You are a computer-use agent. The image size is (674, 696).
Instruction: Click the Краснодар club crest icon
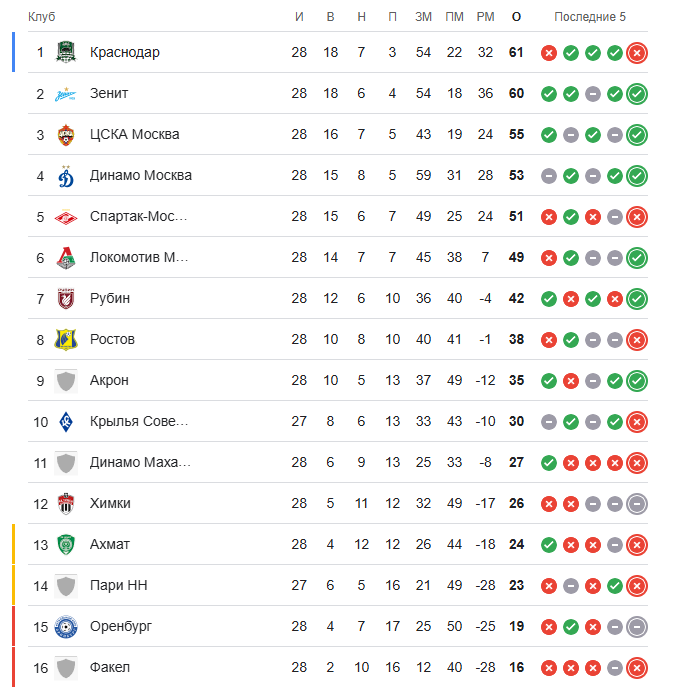(x=66, y=52)
